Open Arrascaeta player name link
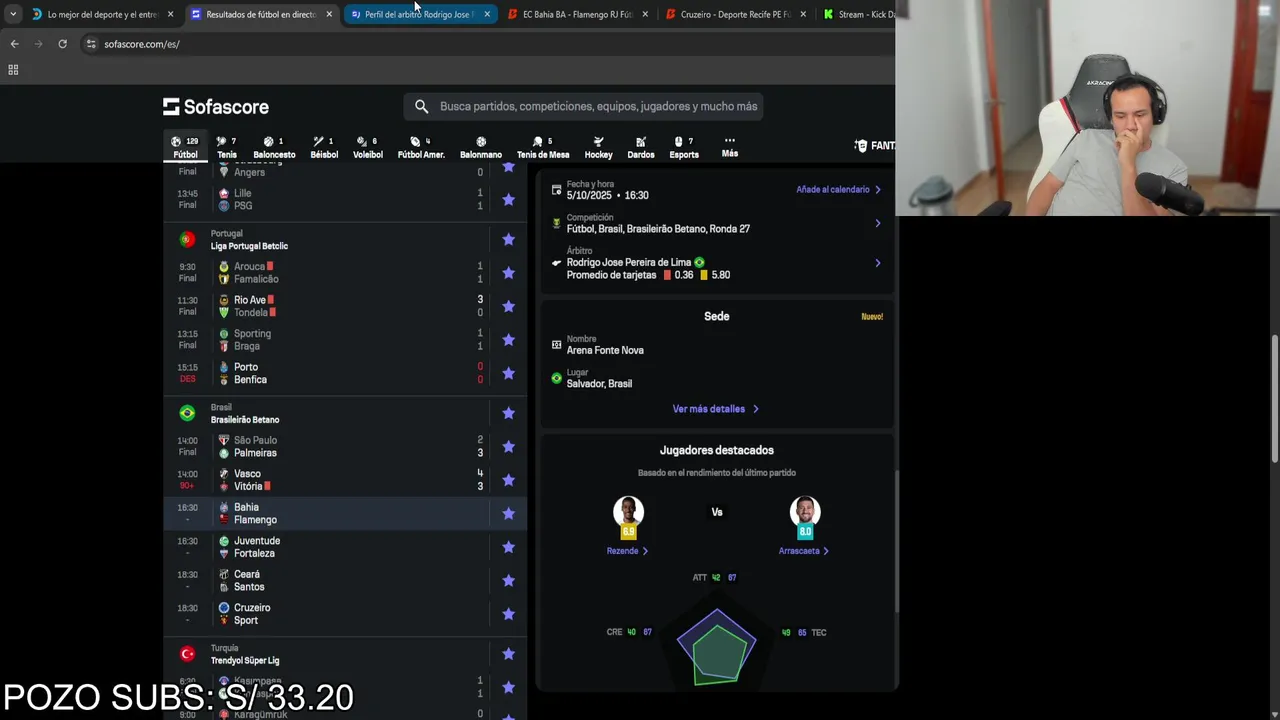Image resolution: width=1280 pixels, height=720 pixels. (x=804, y=551)
